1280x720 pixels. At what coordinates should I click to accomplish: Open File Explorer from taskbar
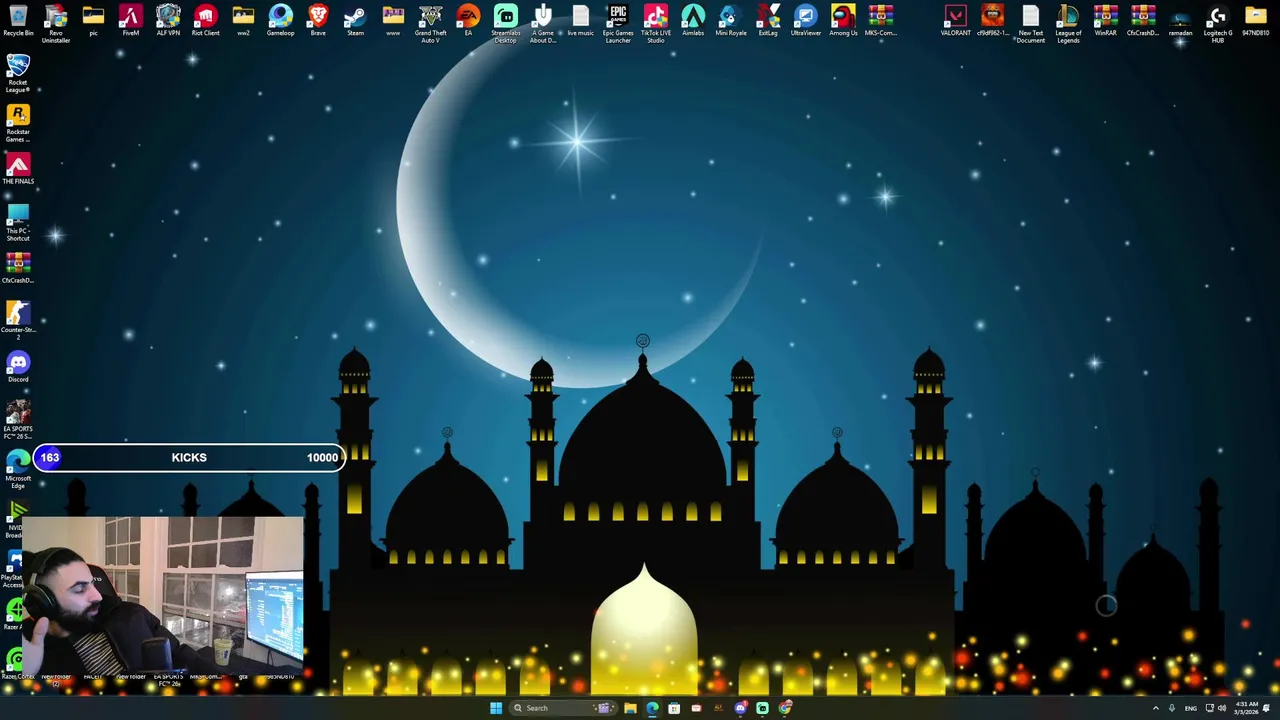coord(630,708)
